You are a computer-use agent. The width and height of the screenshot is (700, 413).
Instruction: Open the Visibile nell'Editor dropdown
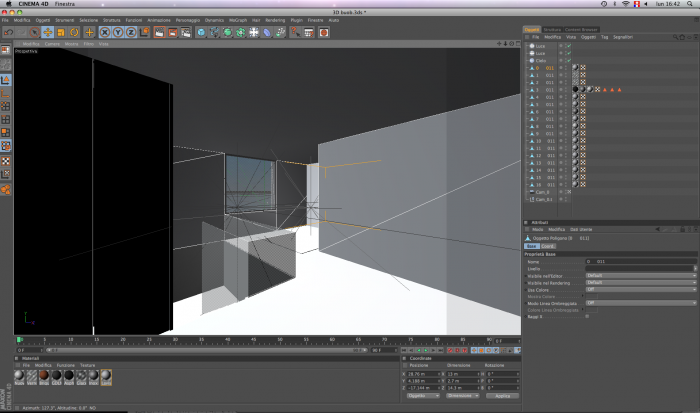click(x=641, y=276)
